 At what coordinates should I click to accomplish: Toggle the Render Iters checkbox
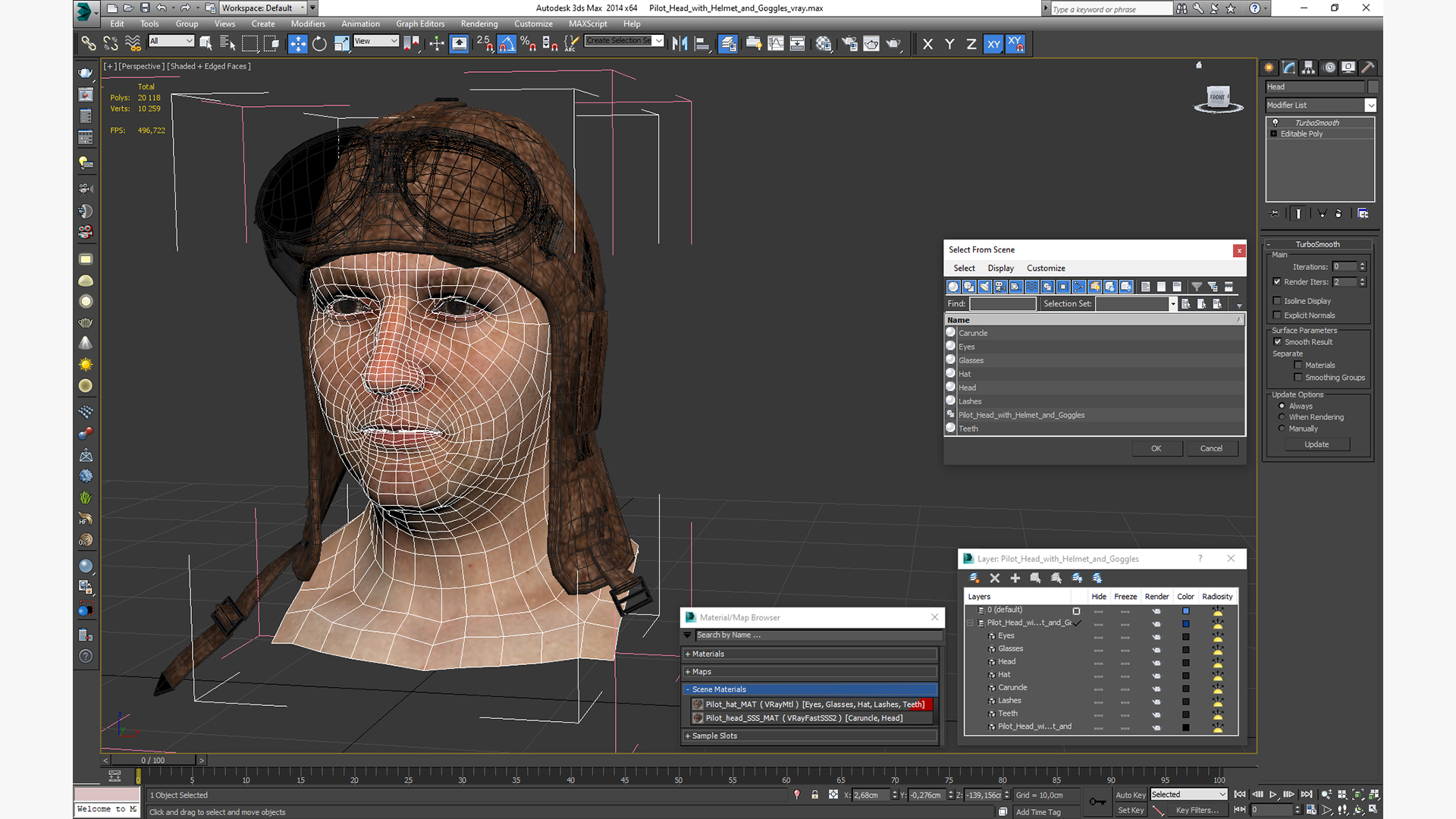click(x=1278, y=281)
